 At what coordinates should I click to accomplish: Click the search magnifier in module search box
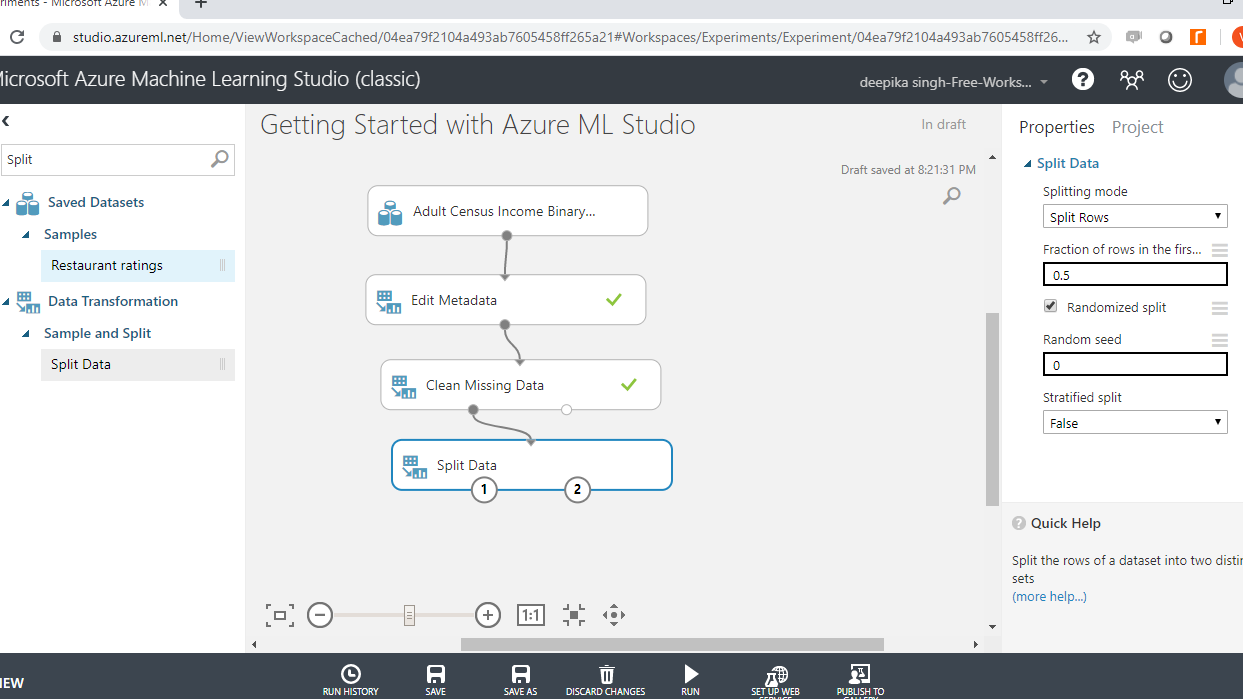(220, 158)
